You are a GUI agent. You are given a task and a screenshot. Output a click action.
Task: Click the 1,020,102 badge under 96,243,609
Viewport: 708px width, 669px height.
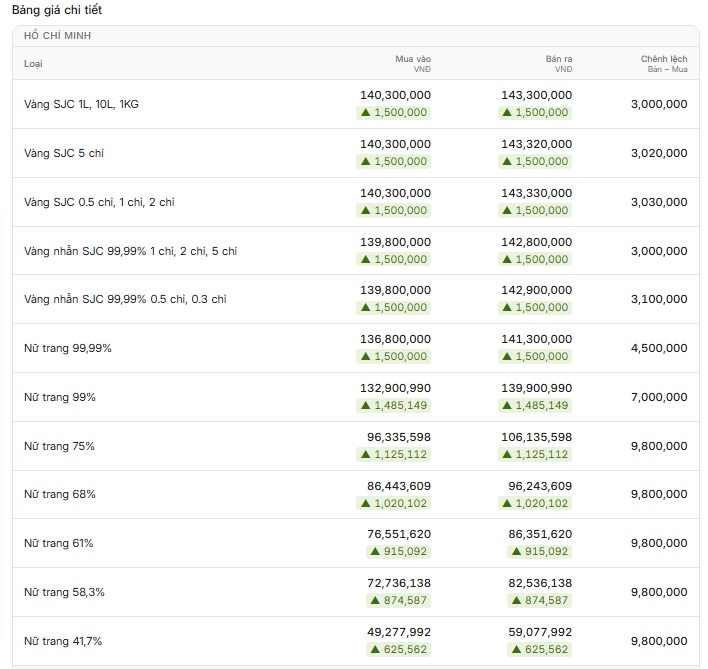pos(535,503)
